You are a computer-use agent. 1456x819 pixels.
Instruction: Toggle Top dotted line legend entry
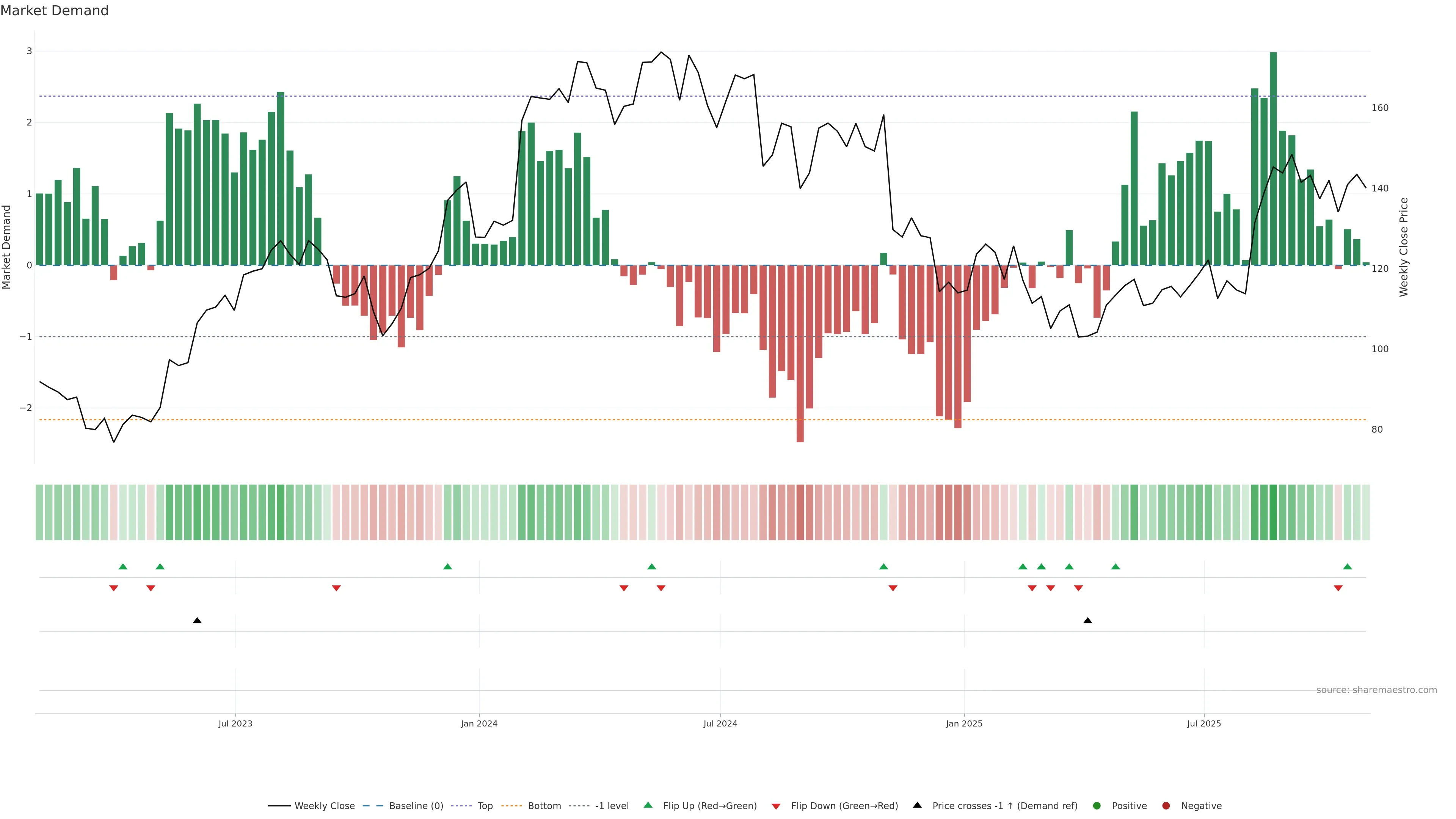point(485,806)
